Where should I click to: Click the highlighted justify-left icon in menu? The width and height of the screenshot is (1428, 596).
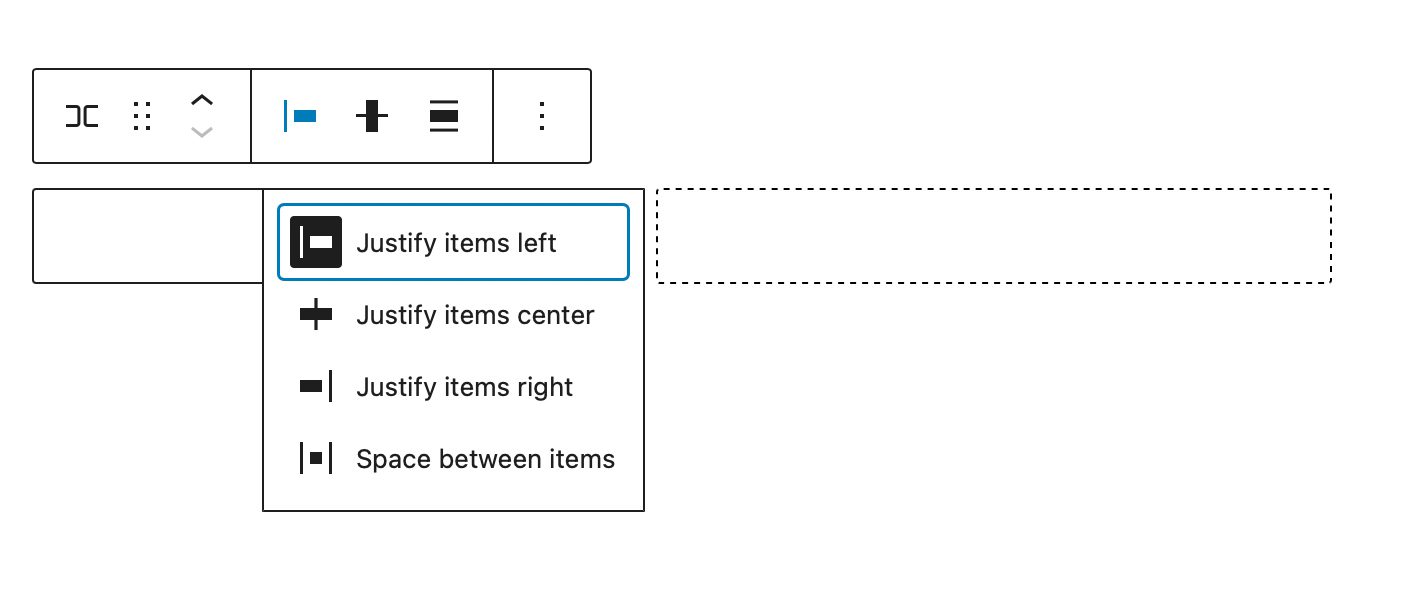[316, 243]
